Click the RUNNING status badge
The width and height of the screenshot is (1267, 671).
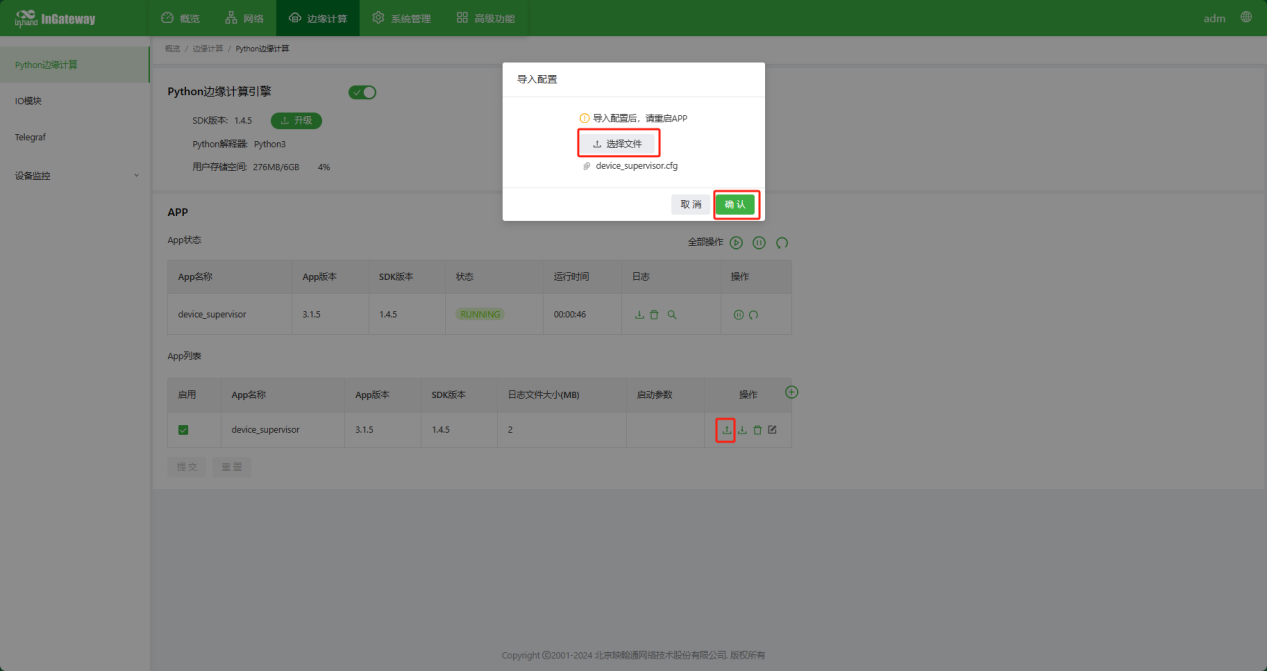coord(480,314)
